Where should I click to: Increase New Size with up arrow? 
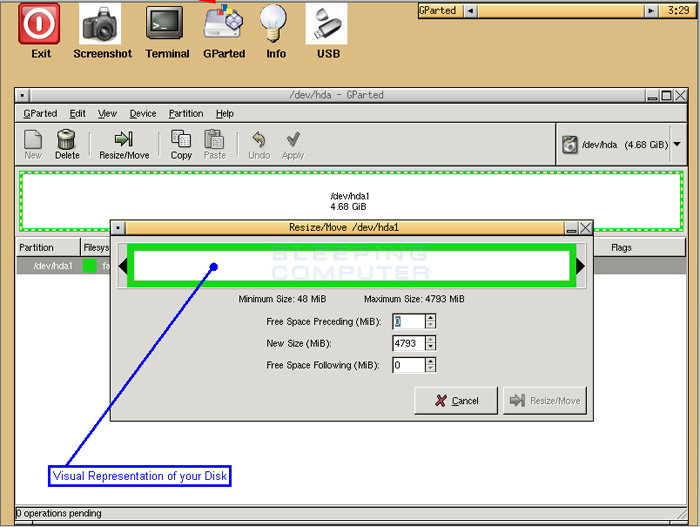coord(430,339)
